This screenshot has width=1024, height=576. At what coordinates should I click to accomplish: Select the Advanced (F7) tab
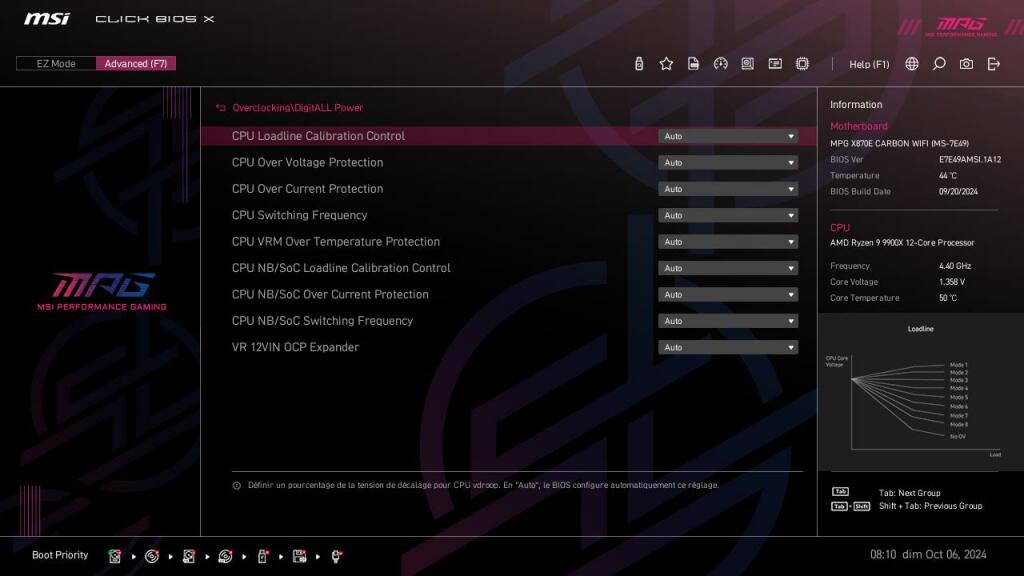pyautogui.click(x=137, y=63)
